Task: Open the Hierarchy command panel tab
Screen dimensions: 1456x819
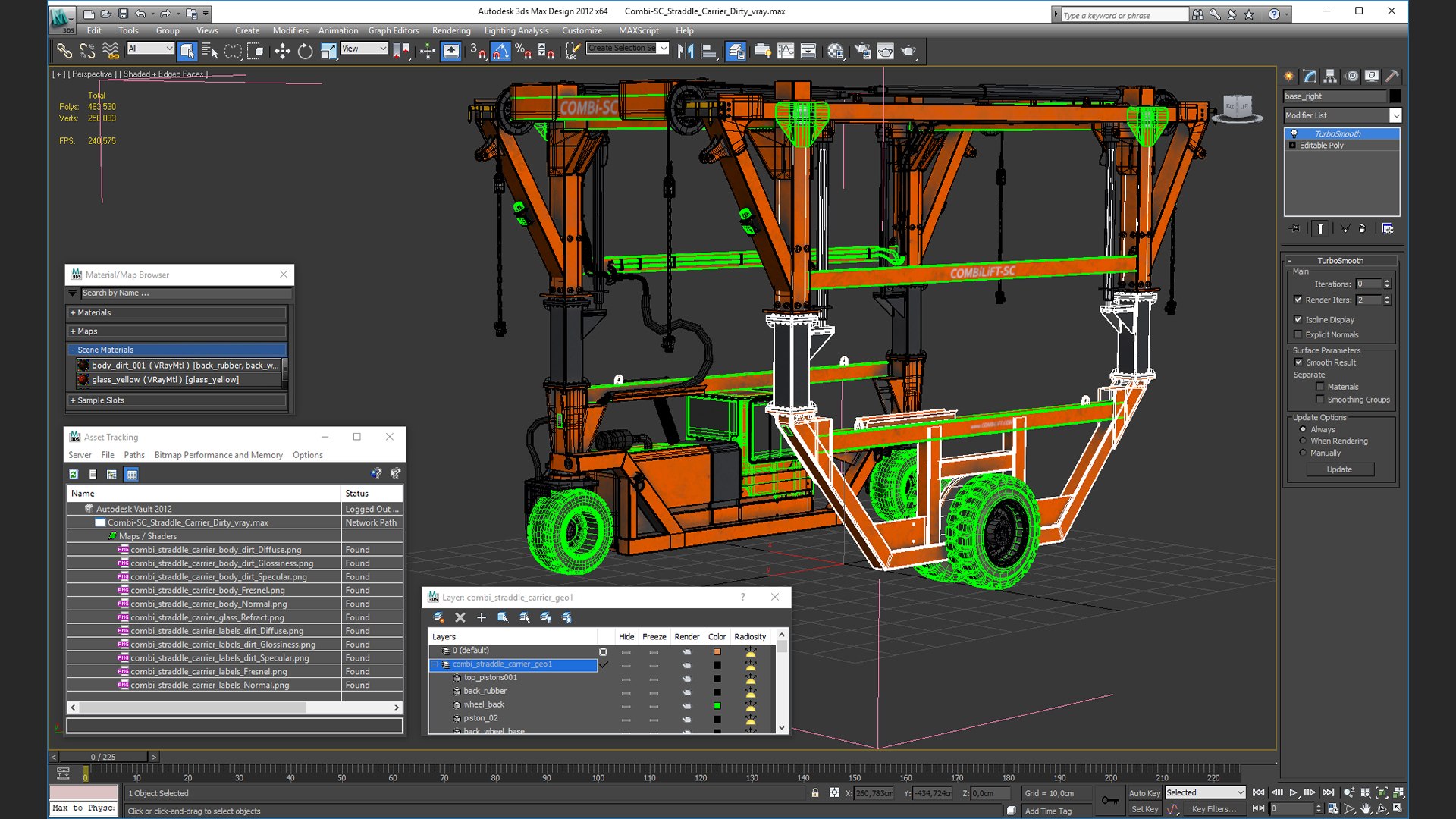Action: tap(1330, 76)
